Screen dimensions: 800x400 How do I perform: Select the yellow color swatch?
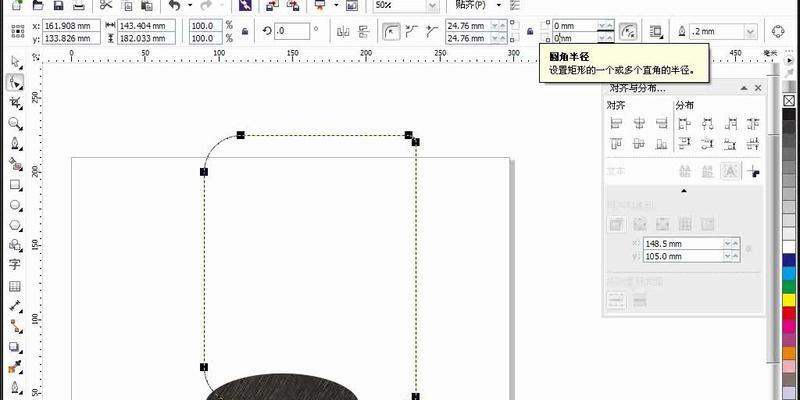click(x=789, y=299)
